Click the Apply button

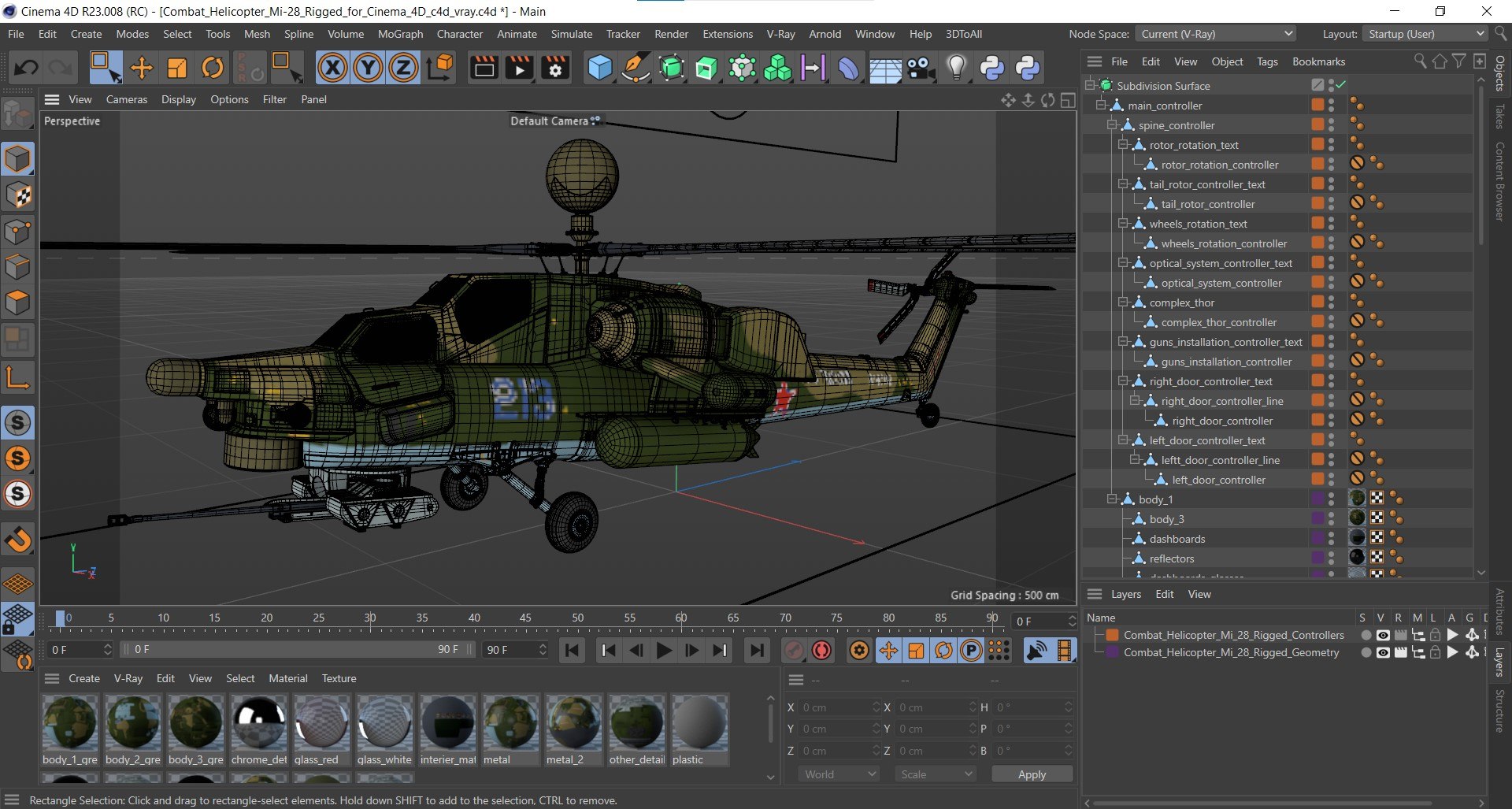tap(1032, 774)
